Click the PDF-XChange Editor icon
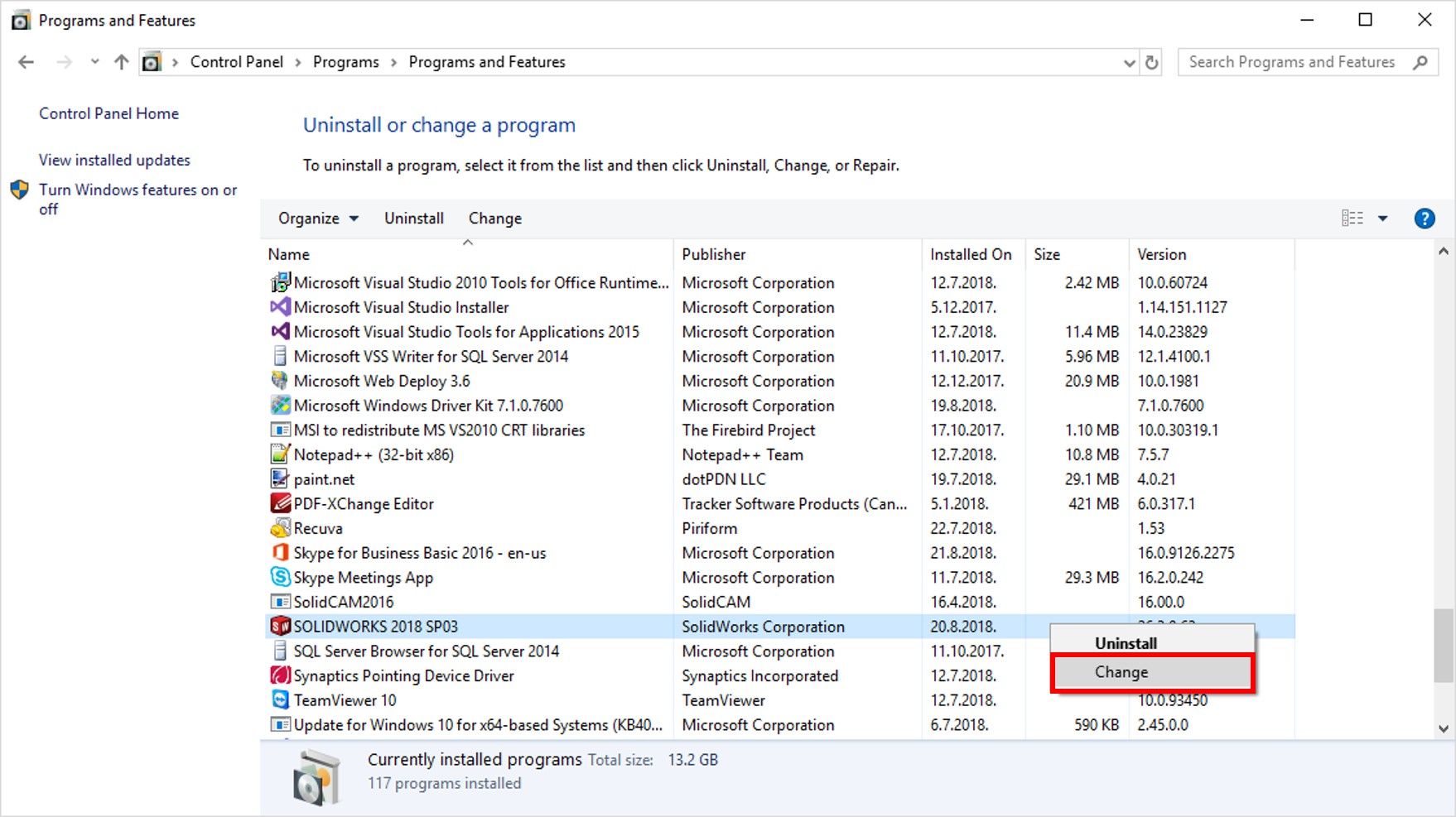Screen dimensions: 1456x817 pos(281,503)
